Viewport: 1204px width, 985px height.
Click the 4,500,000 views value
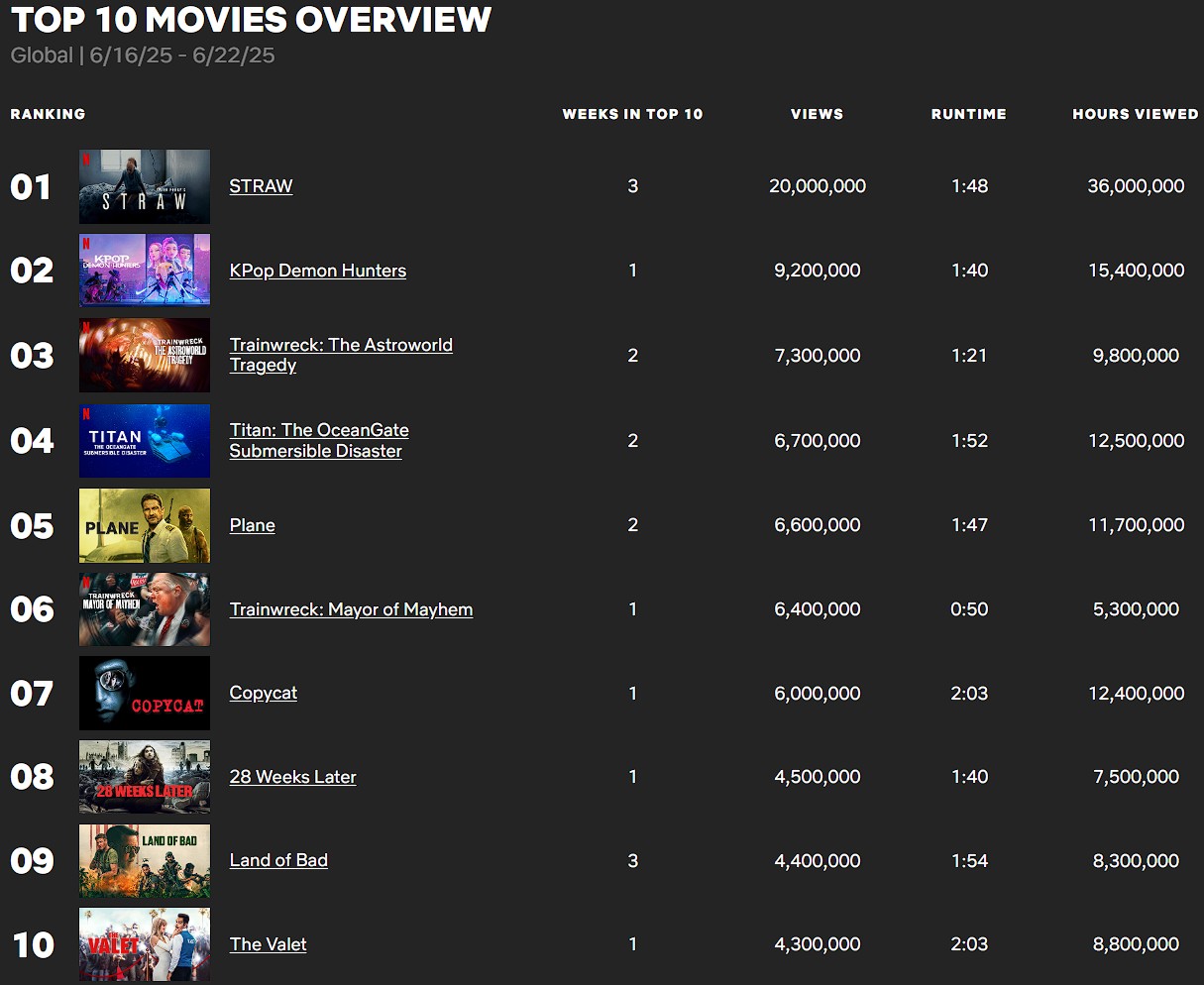818,777
